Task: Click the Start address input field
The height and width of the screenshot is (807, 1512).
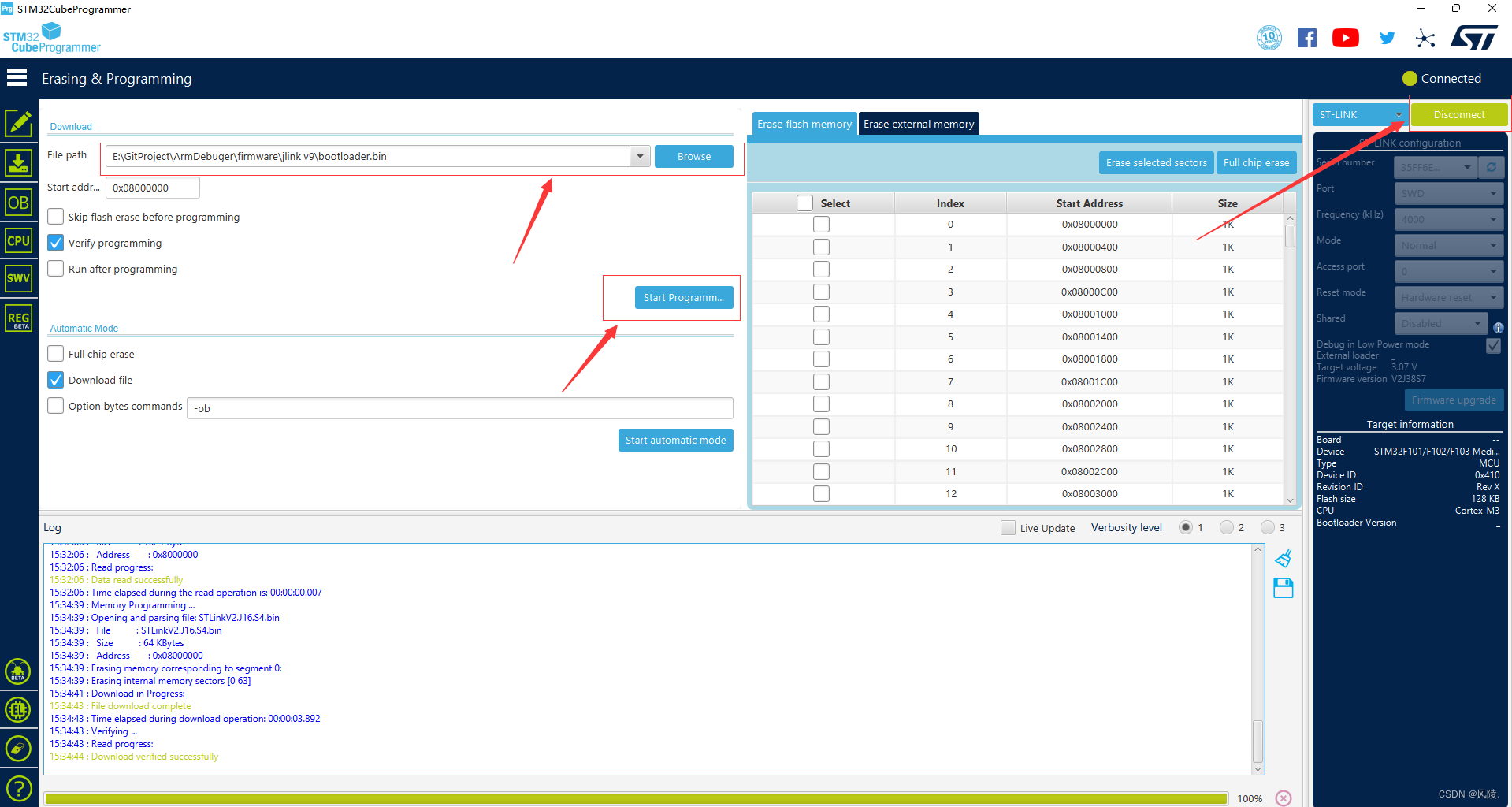Action: point(152,188)
